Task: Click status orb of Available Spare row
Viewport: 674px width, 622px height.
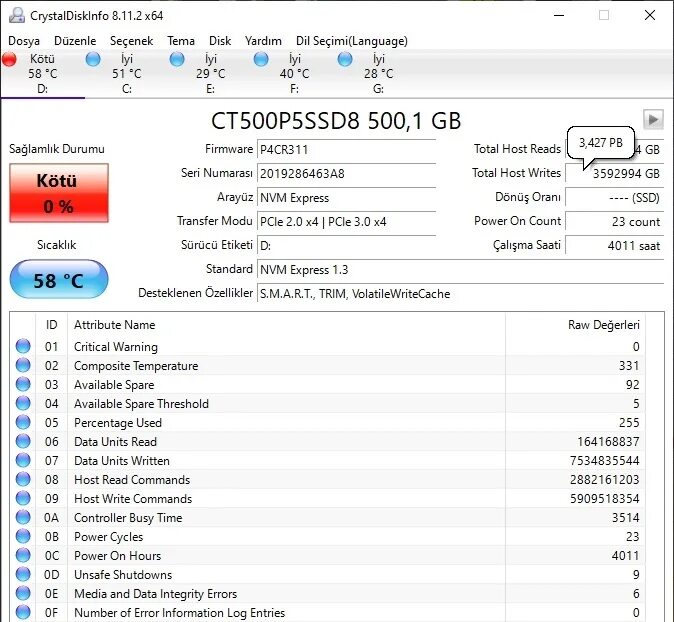Action: [23, 384]
